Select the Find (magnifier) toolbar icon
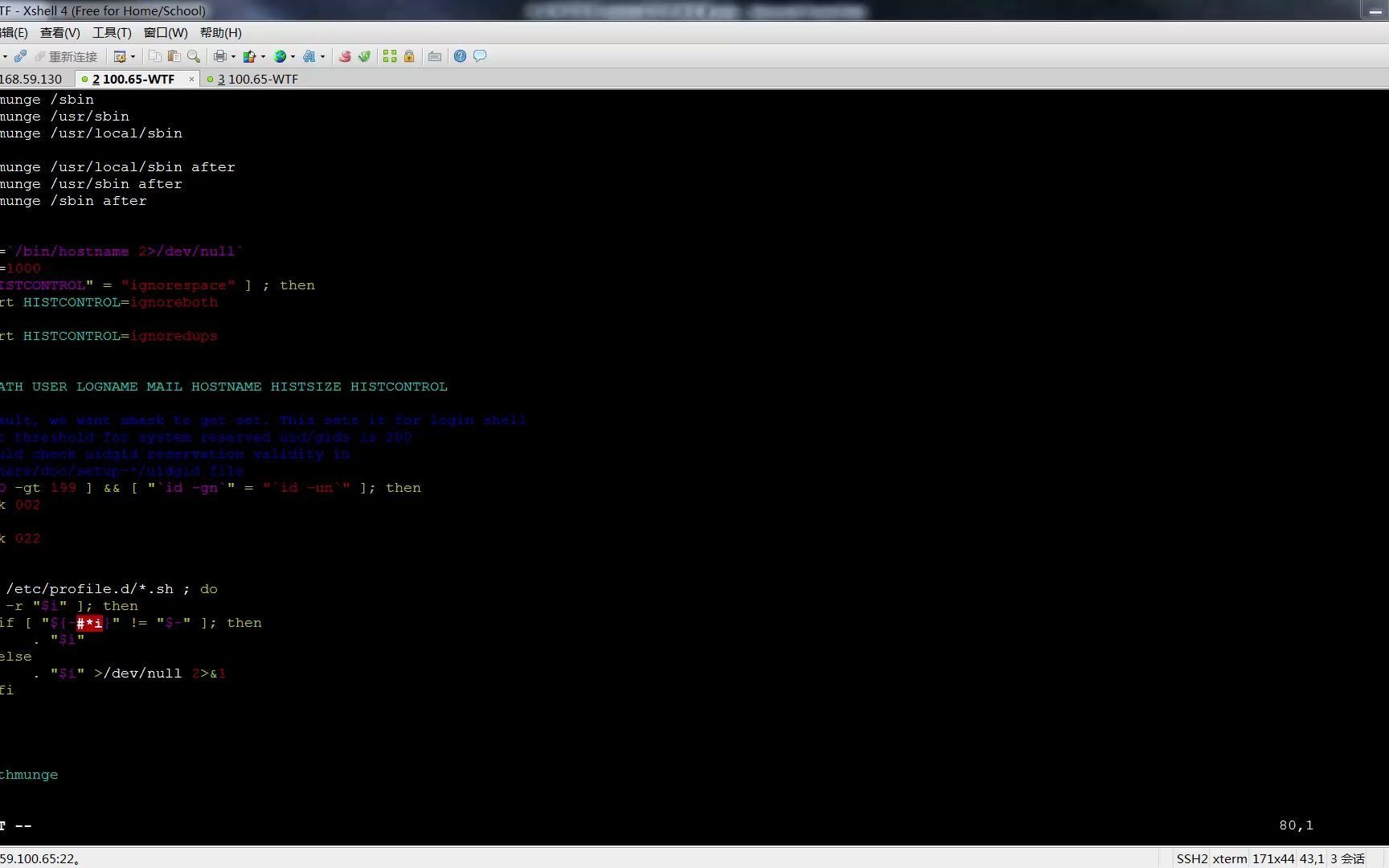Image resolution: width=1389 pixels, height=868 pixels. (193, 56)
